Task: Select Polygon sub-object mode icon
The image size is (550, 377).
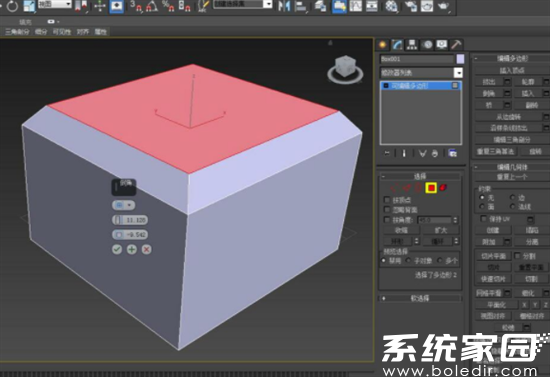Action: [x=431, y=188]
